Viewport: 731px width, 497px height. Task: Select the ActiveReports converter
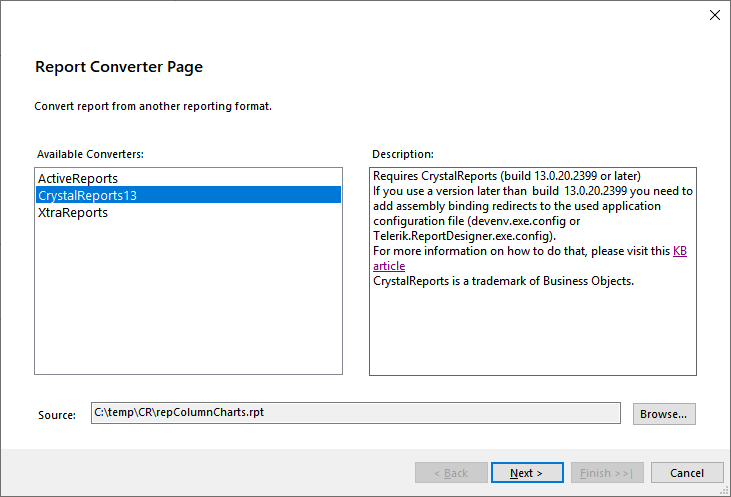pyautogui.click(x=188, y=179)
